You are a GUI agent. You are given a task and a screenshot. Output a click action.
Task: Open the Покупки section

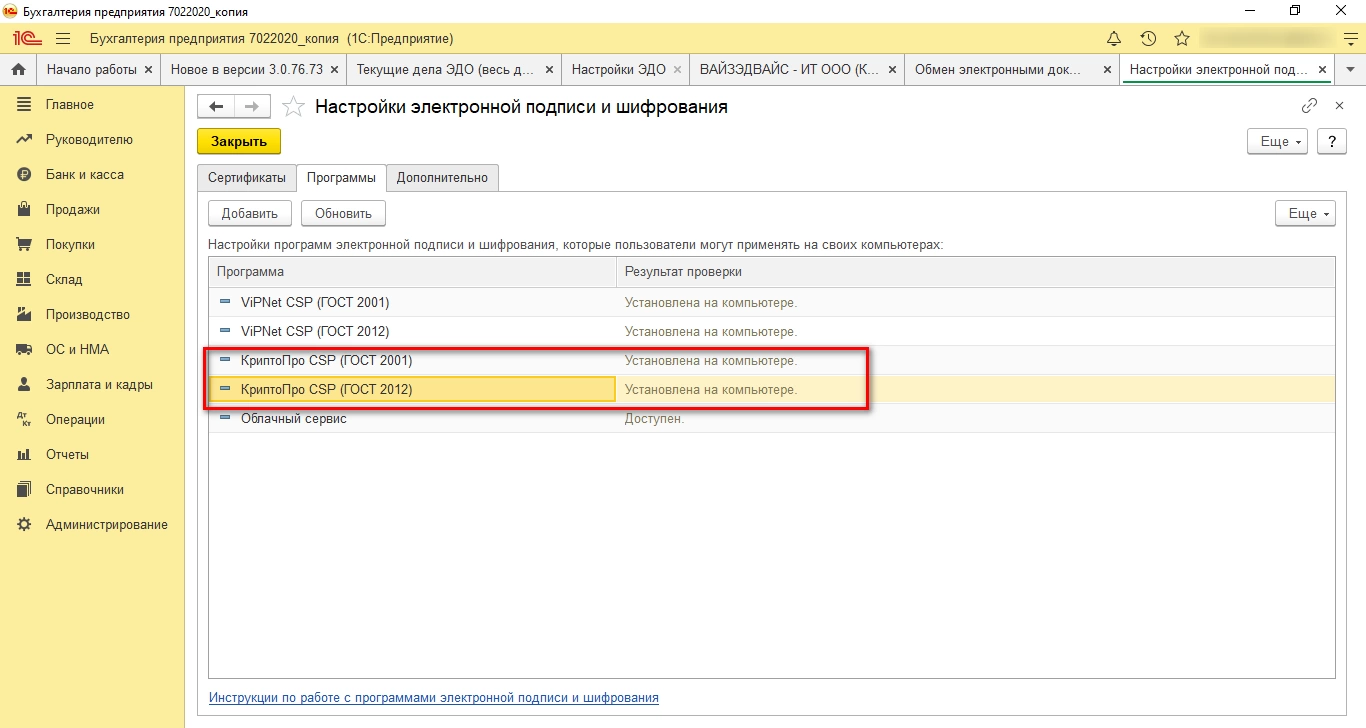tap(70, 245)
